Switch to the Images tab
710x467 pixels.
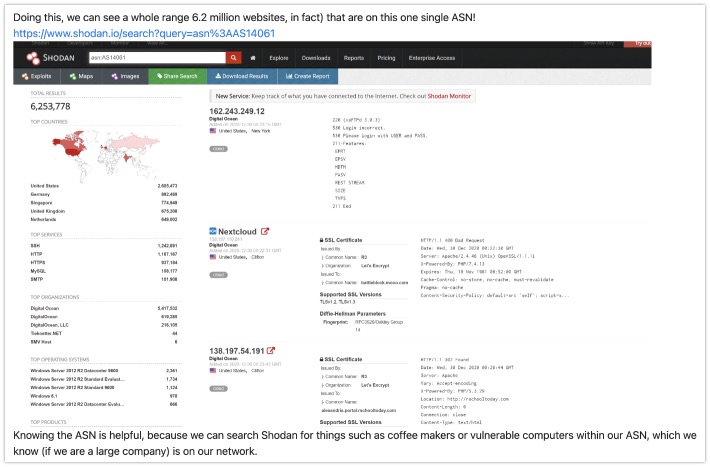[125, 76]
